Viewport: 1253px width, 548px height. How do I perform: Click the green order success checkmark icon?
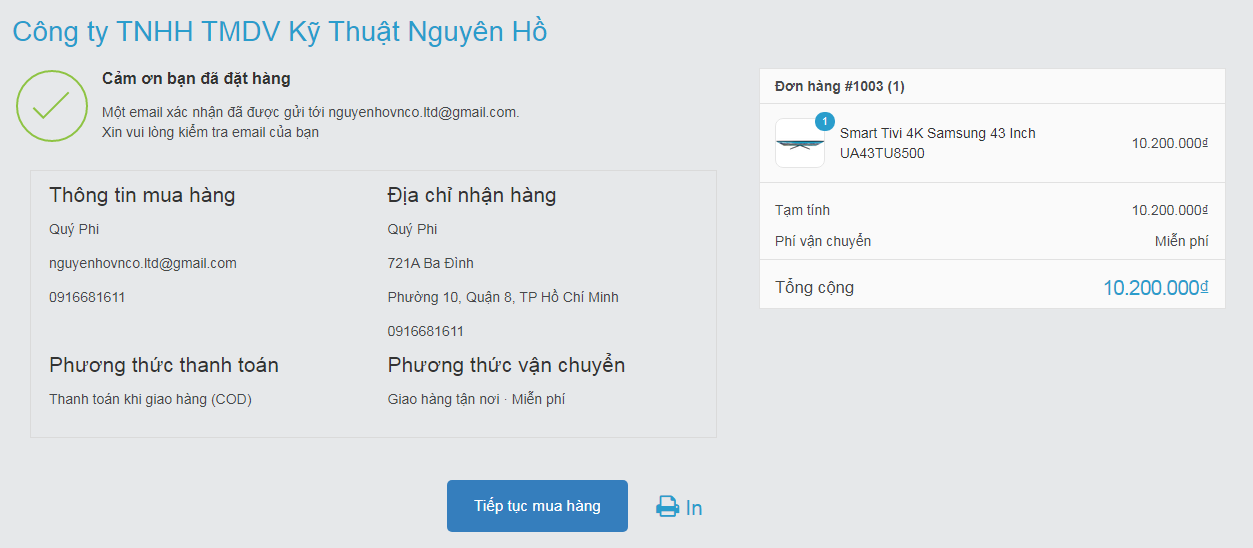[x=51, y=105]
